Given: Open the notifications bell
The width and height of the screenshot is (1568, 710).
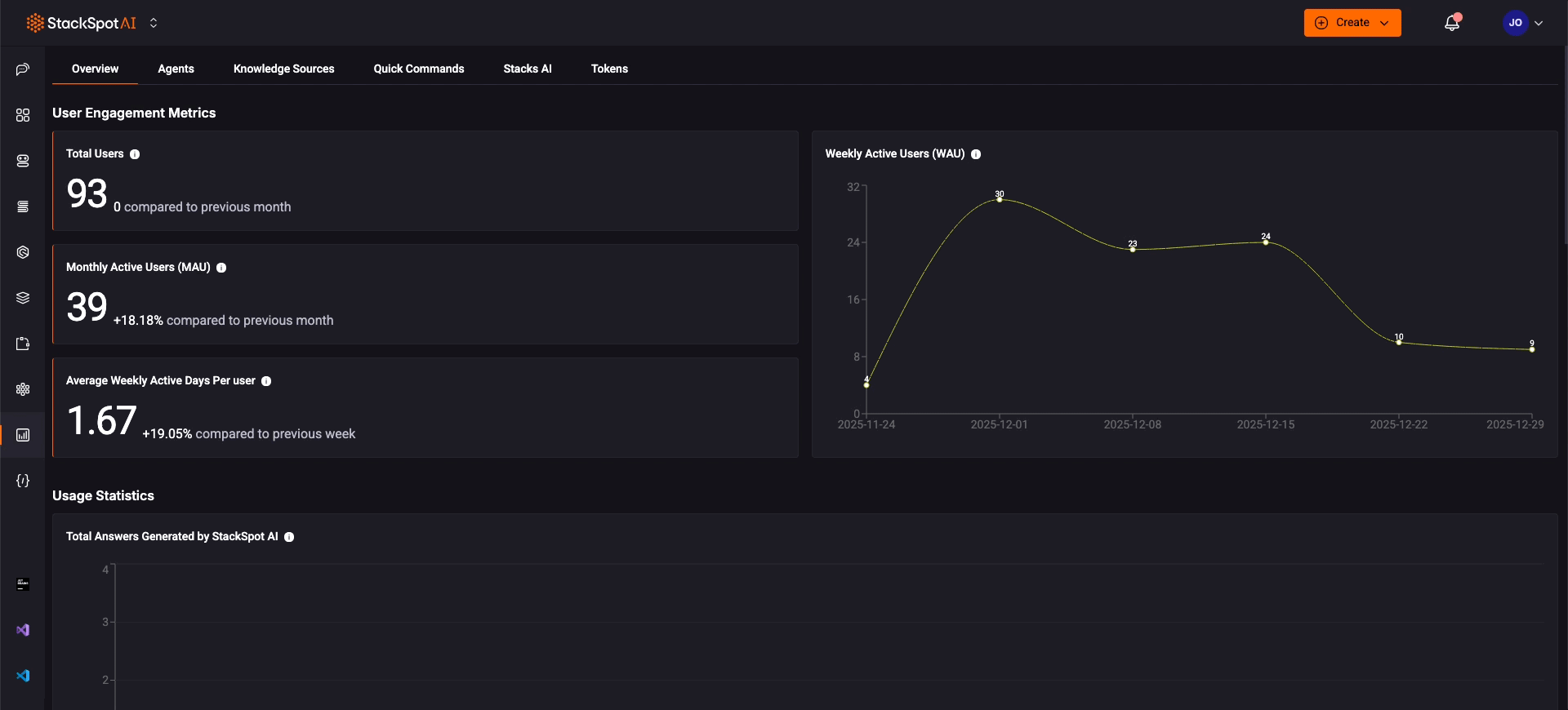Looking at the screenshot, I should click(x=1451, y=23).
